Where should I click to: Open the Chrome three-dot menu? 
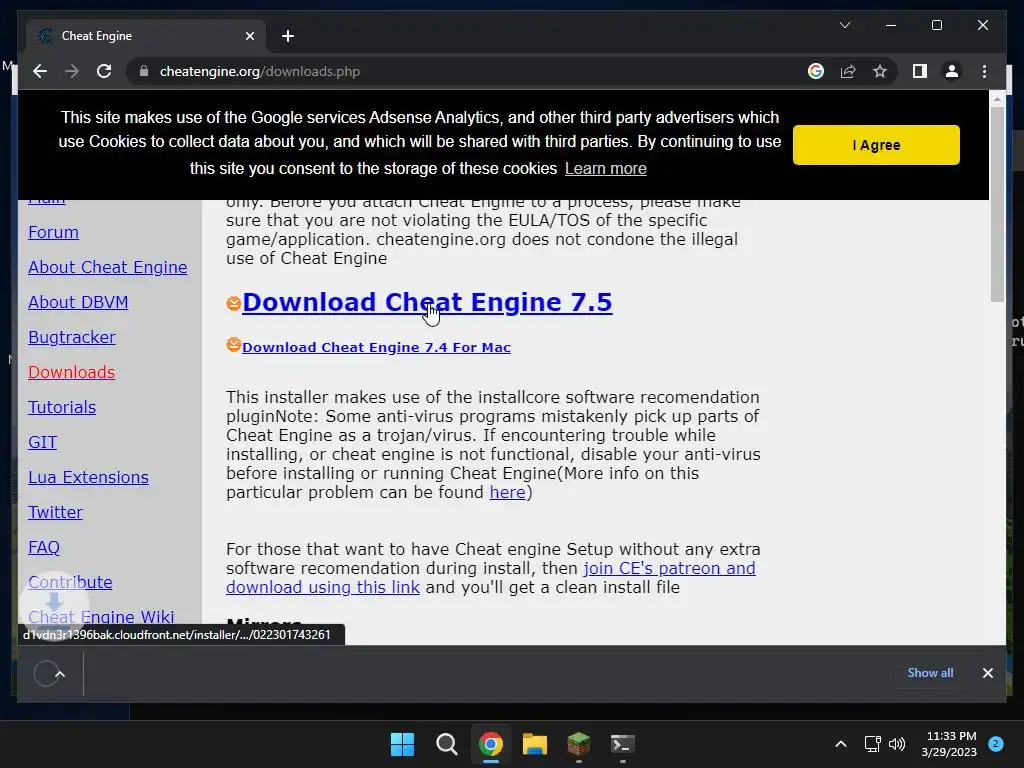984,71
